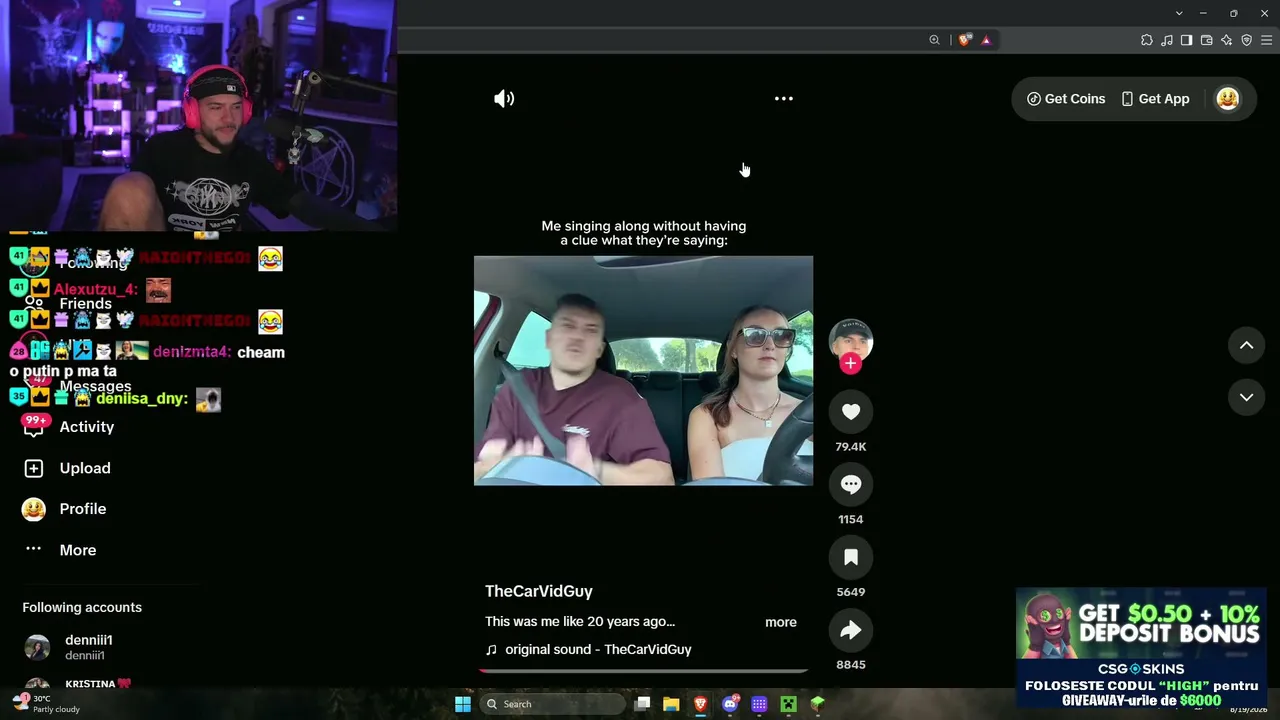Image resolution: width=1280 pixels, height=720 pixels.
Task: Open Discord from the taskbar
Action: coord(730,704)
